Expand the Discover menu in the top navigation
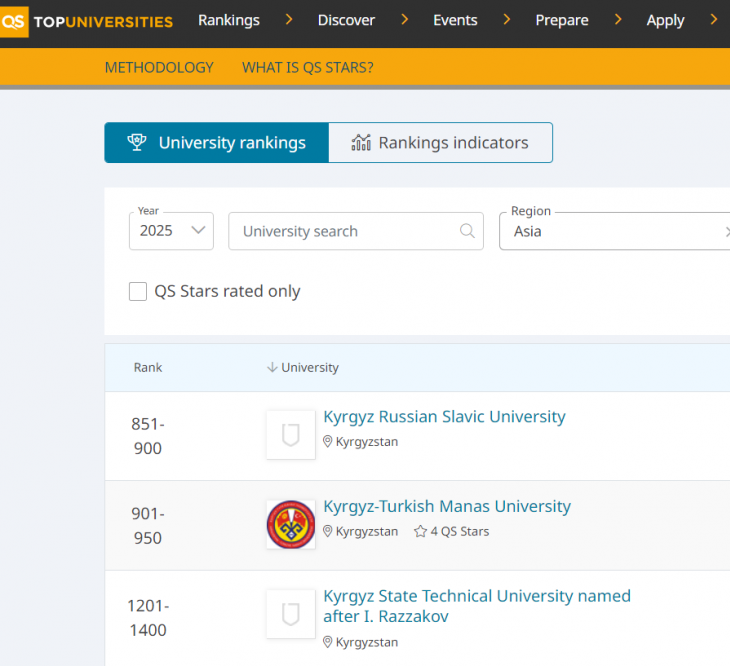Image resolution: width=730 pixels, height=666 pixels. (x=346, y=20)
